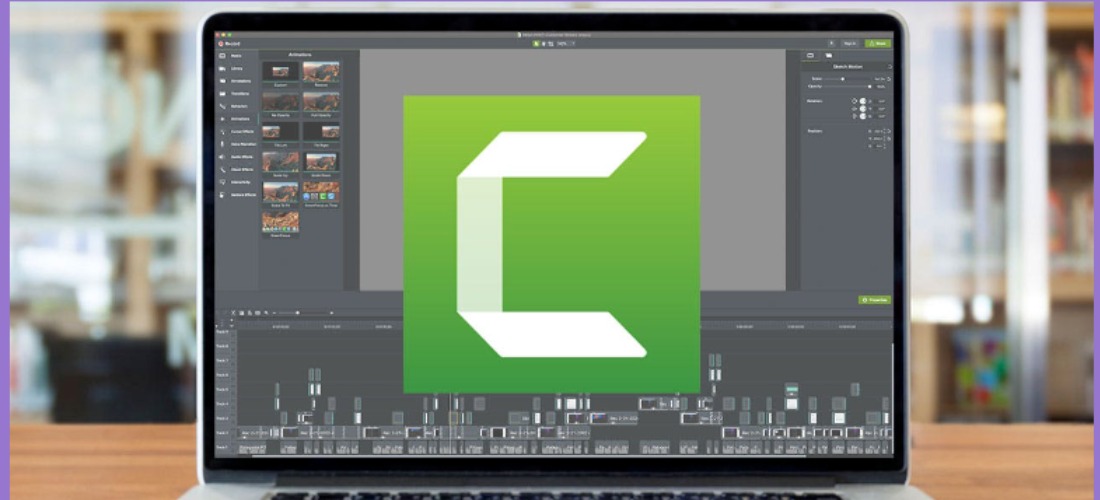Viewport: 1100px width, 500px height.
Task: Open the Media tab in sidebar
Action: (232, 55)
